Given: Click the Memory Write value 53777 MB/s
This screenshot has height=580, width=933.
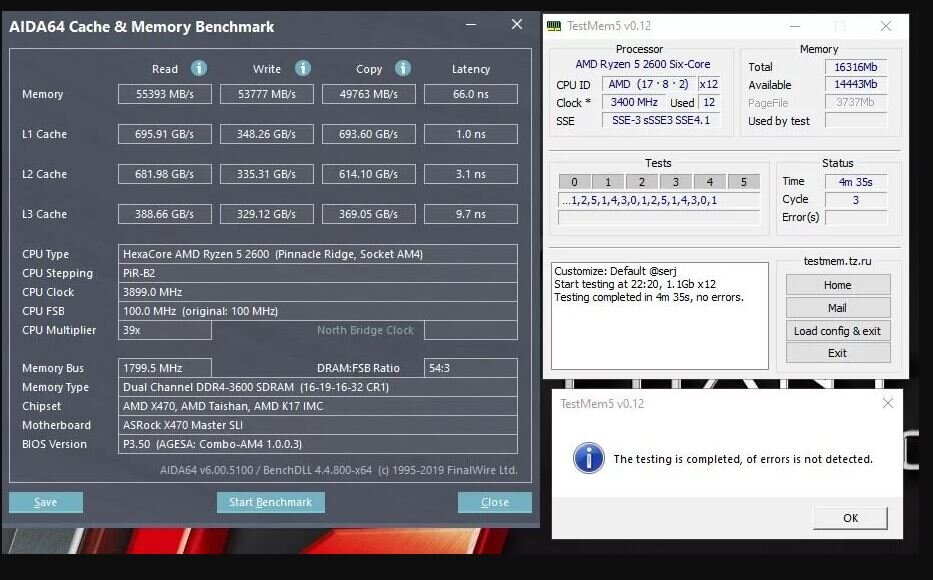Looking at the screenshot, I should (x=267, y=94).
